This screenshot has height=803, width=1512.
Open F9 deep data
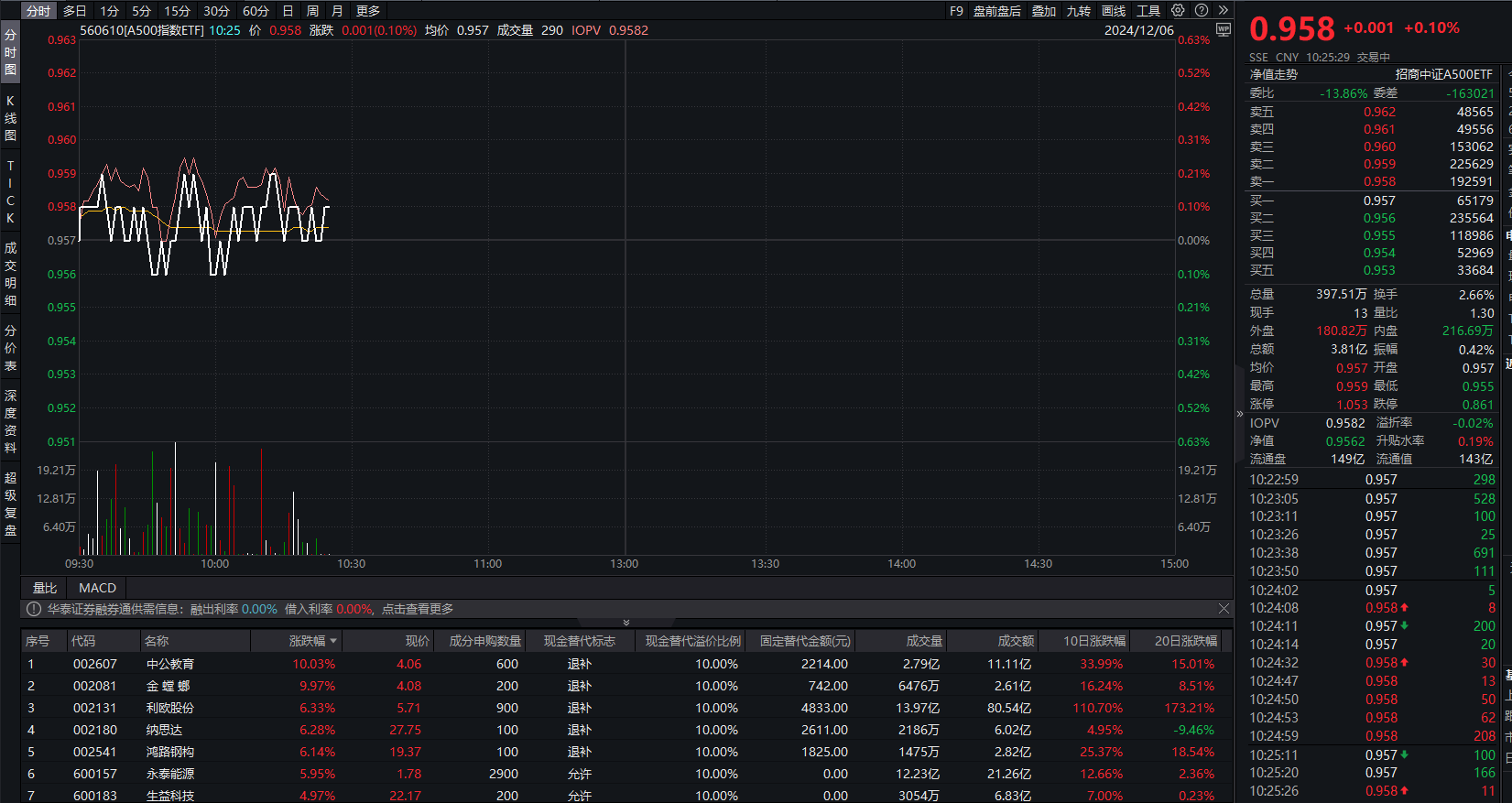(956, 11)
